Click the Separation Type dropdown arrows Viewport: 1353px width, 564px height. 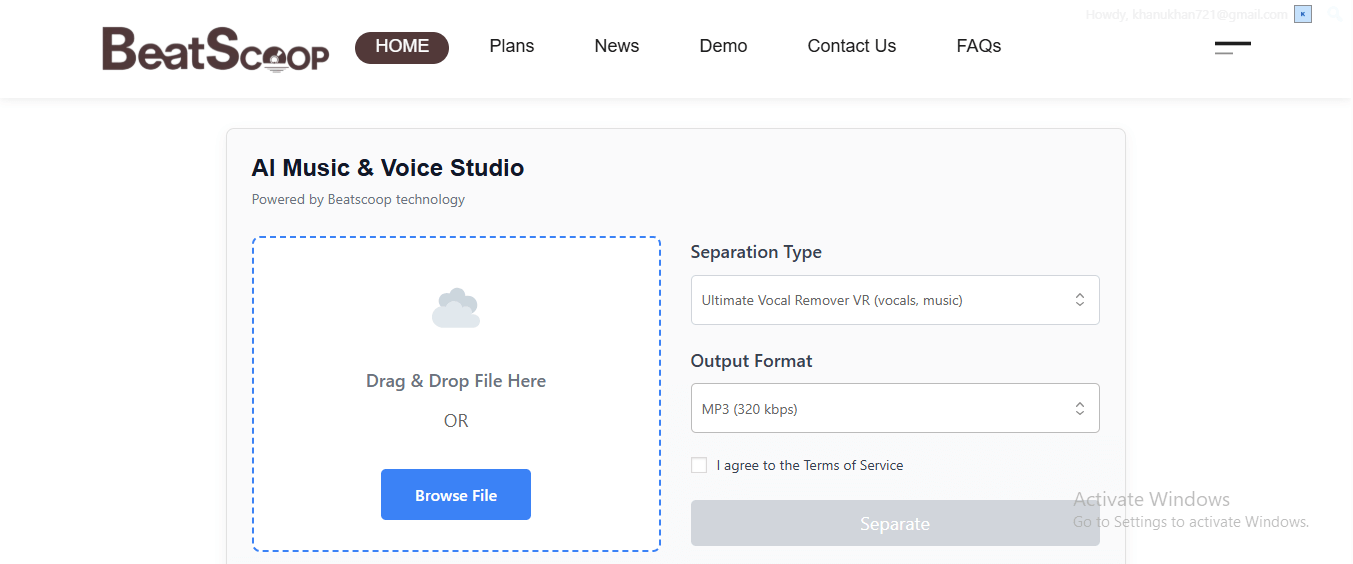pyautogui.click(x=1079, y=300)
